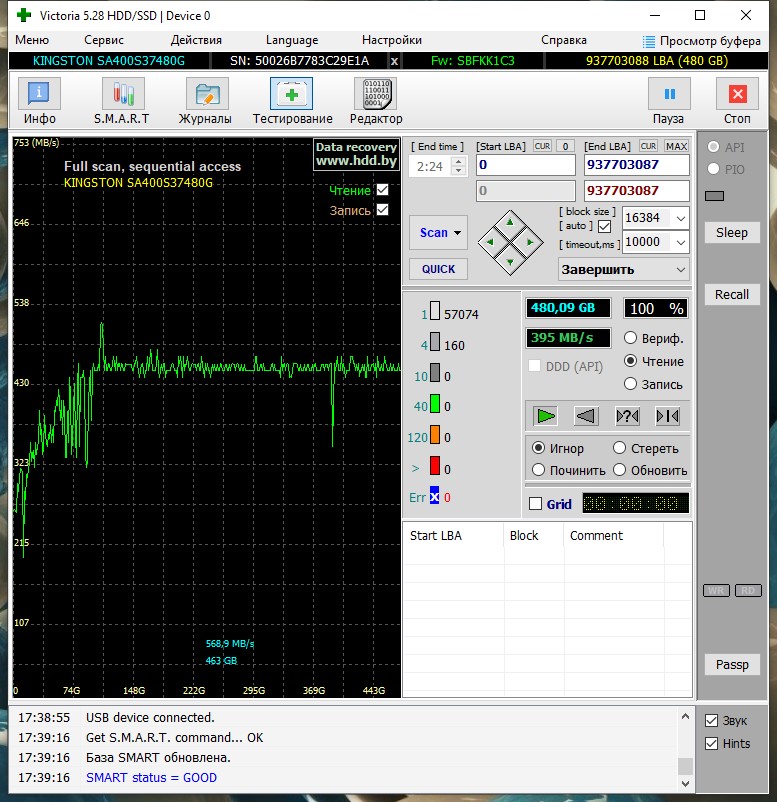Click the MAX button for End LBA
Viewport: 777px width, 802px height.
[676, 146]
